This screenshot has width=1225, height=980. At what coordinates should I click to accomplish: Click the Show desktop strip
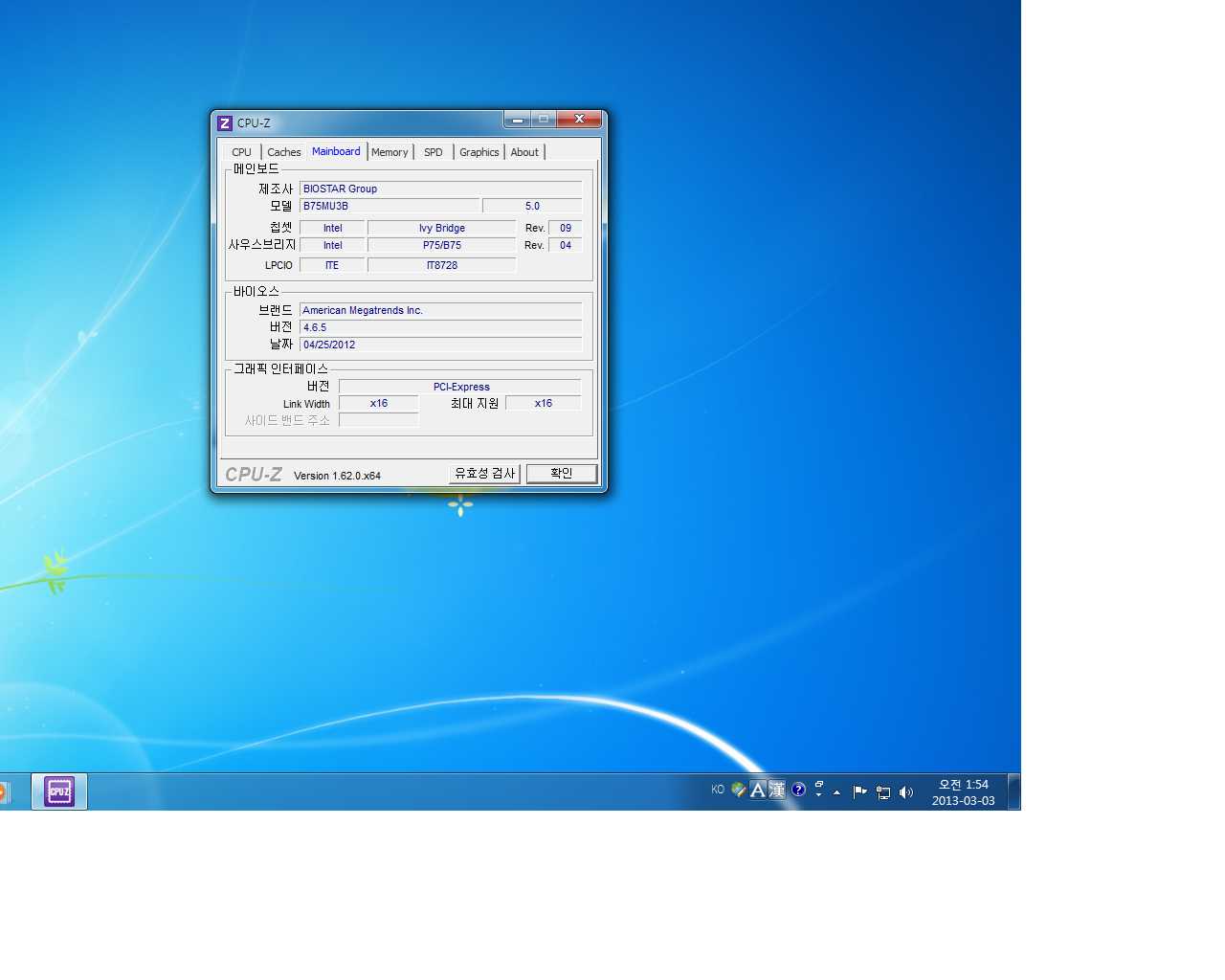click(x=1013, y=791)
